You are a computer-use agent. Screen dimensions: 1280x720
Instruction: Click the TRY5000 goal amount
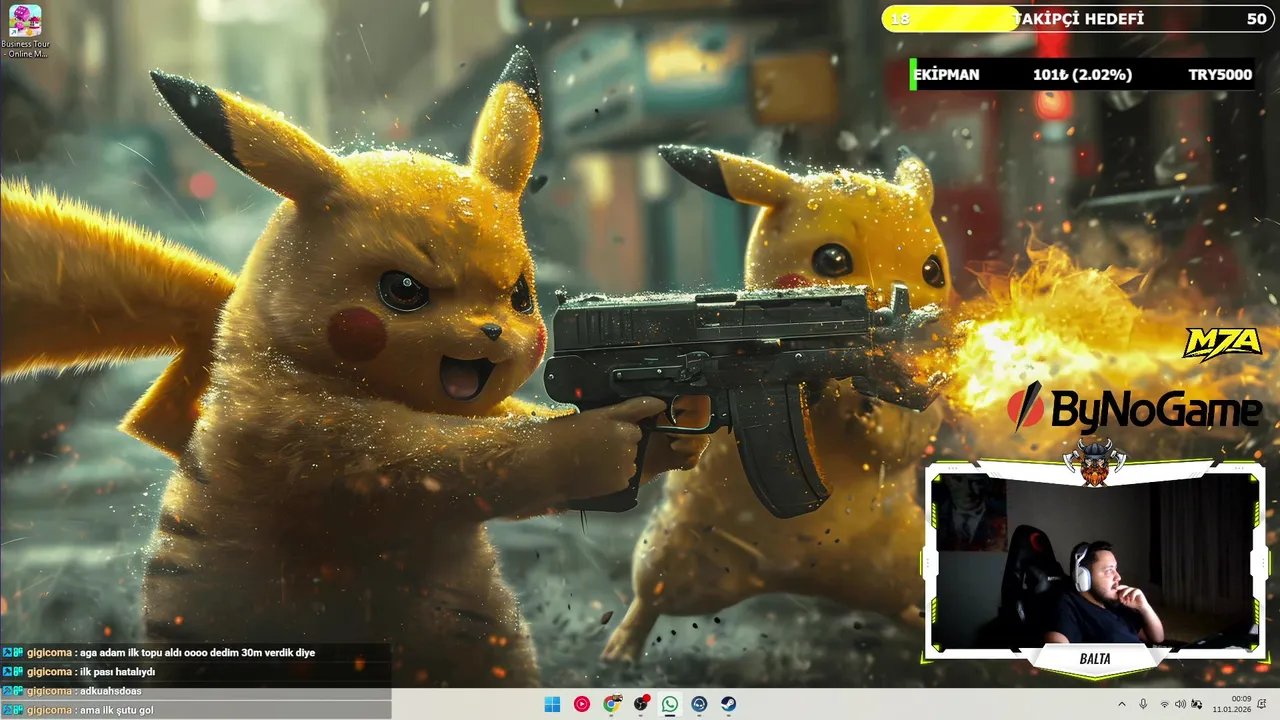click(x=1220, y=75)
